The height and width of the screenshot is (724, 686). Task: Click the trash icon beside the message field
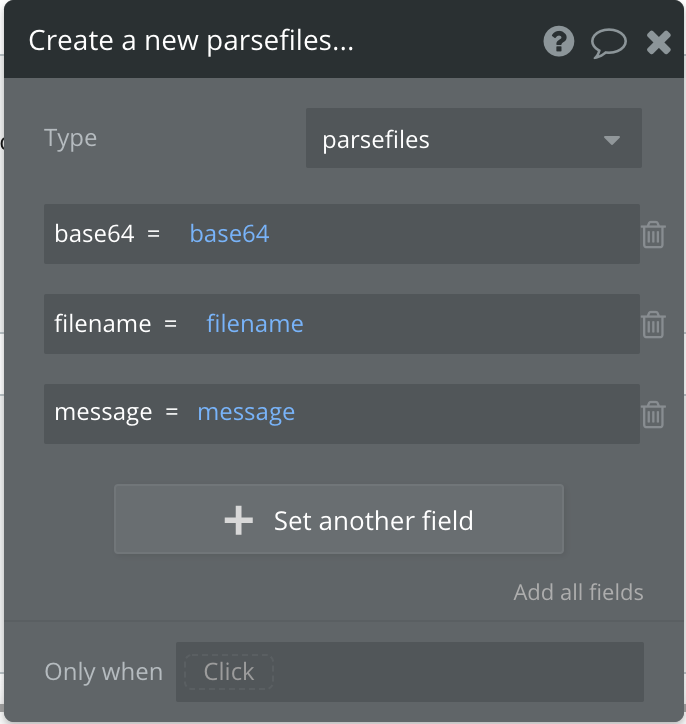(x=653, y=413)
